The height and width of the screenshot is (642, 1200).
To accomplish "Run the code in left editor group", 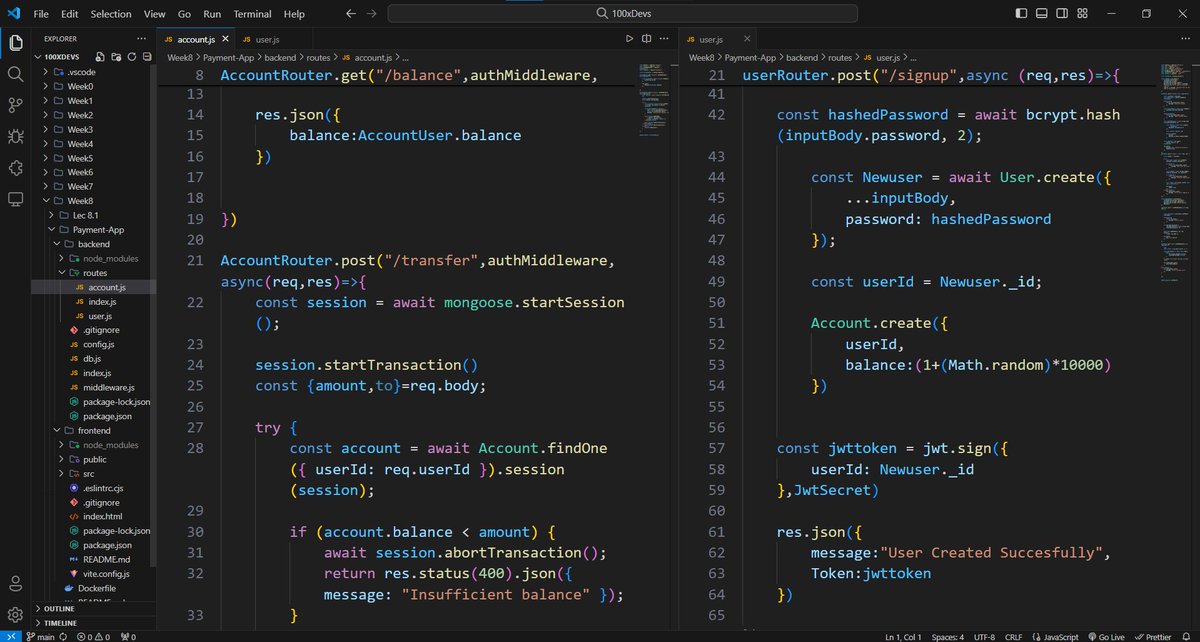I will point(629,38).
